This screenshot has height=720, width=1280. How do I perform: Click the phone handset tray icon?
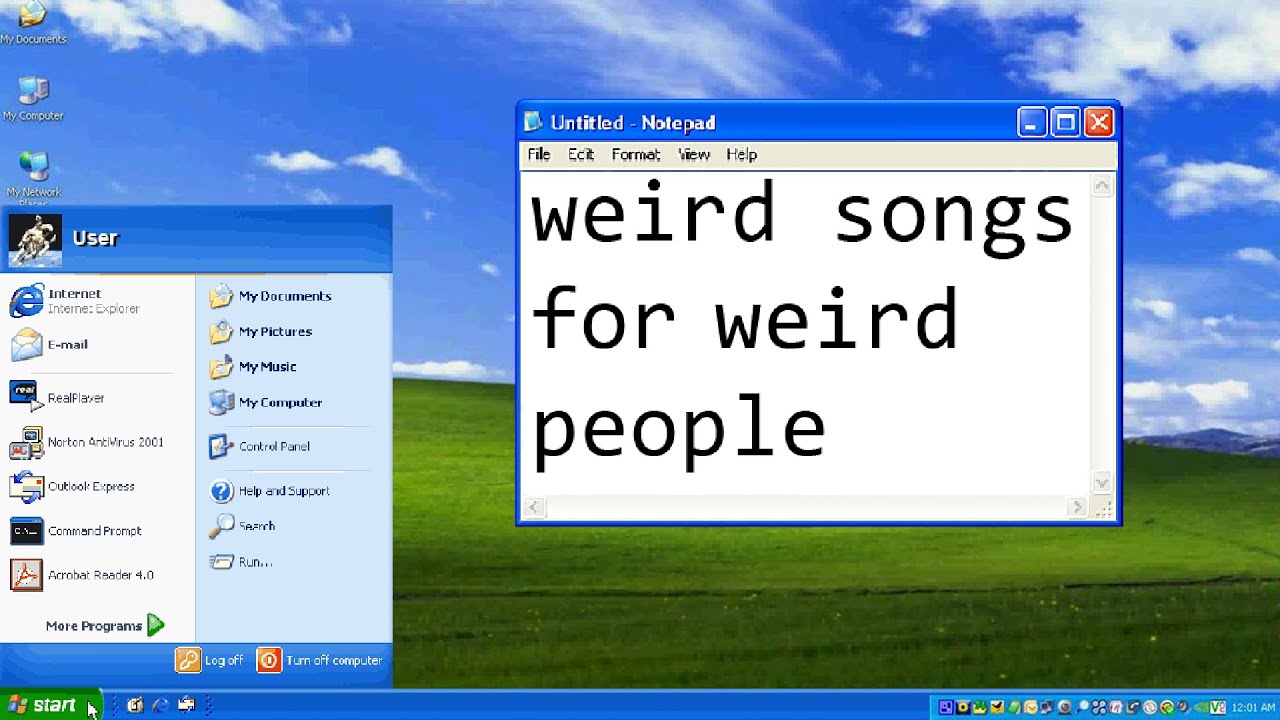[x=1132, y=707]
